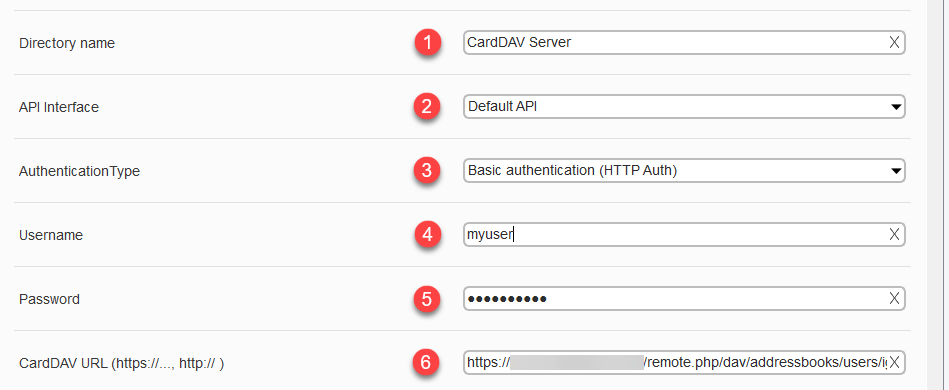Click the CardDAV URL label text

[122, 364]
